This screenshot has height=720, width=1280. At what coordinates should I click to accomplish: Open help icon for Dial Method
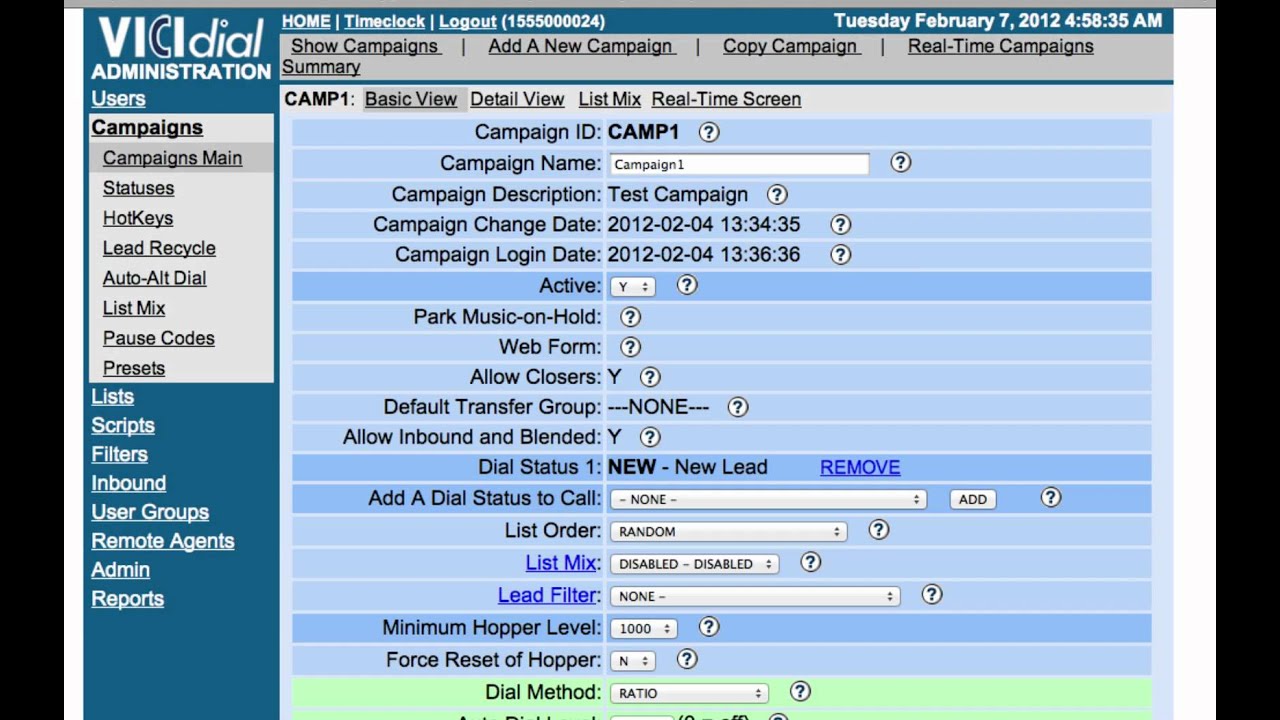click(800, 691)
